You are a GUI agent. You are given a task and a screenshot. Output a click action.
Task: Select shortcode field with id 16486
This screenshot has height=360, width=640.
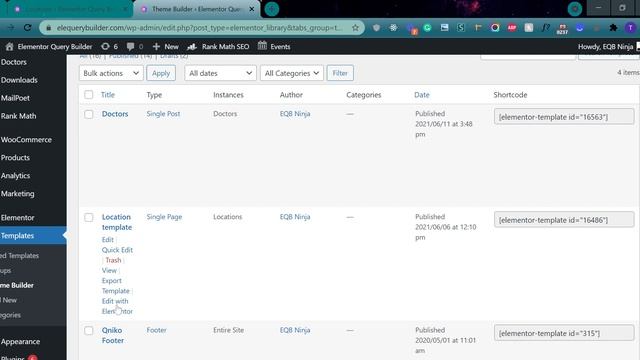[564, 220]
